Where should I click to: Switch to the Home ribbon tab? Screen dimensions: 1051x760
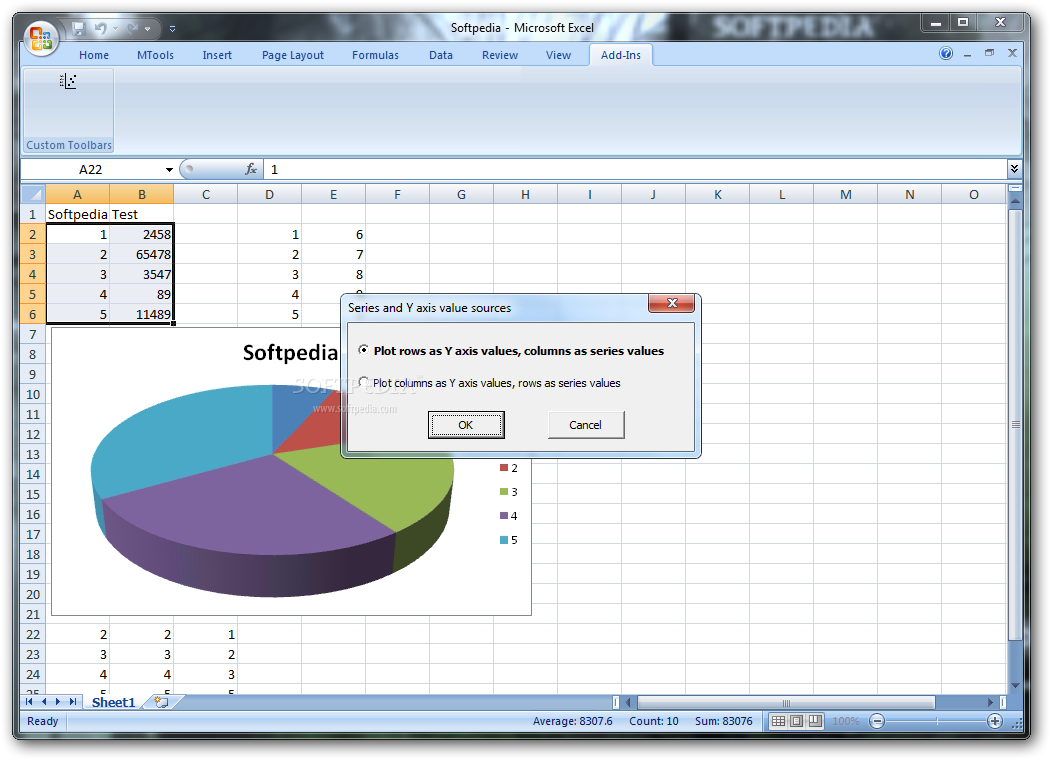point(94,55)
